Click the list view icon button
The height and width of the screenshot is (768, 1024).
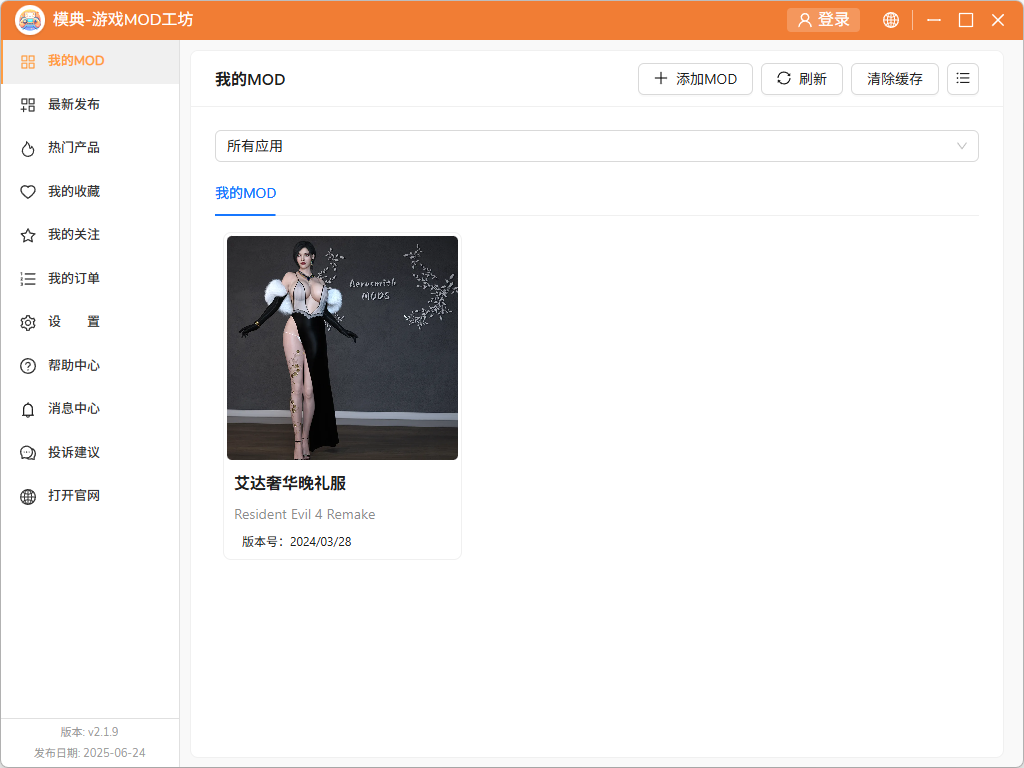click(x=963, y=79)
